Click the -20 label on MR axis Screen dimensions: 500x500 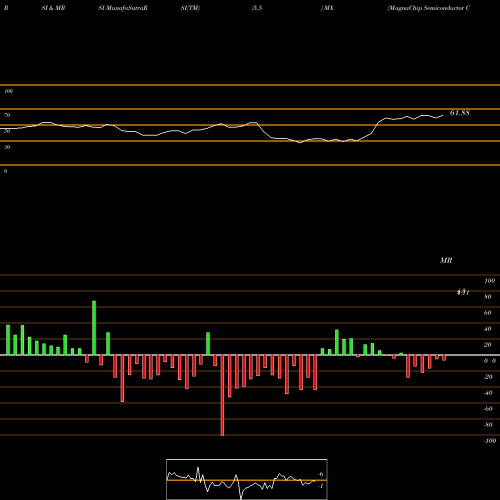[488, 377]
